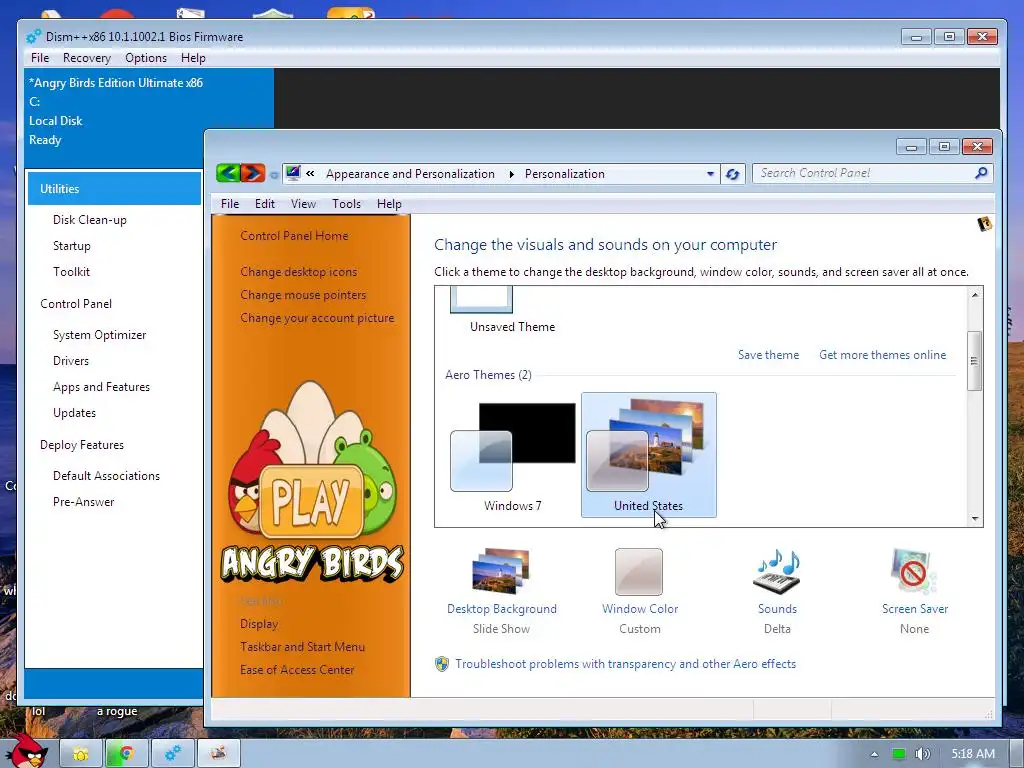This screenshot has height=768, width=1024.
Task: Click the Utilities header in Dism++
Action: coord(114,189)
